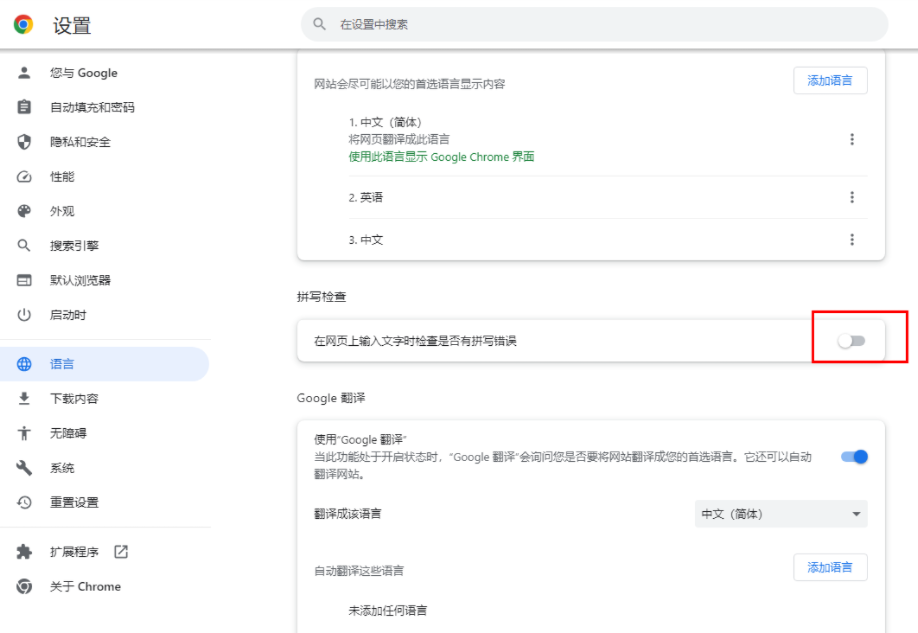Click the 1. 中文（简体）language entry

tap(385, 122)
